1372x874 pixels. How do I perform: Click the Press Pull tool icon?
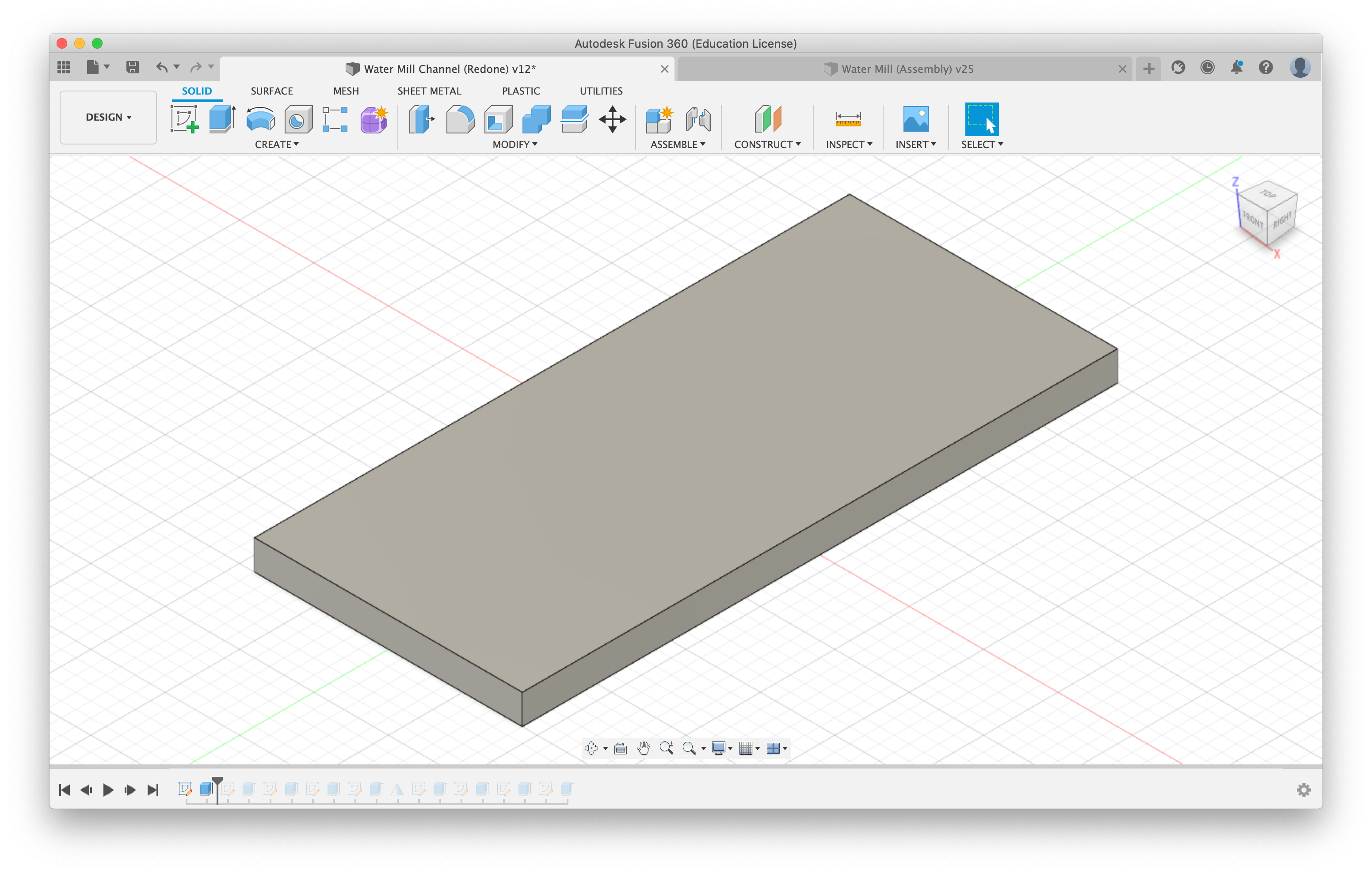coord(422,119)
